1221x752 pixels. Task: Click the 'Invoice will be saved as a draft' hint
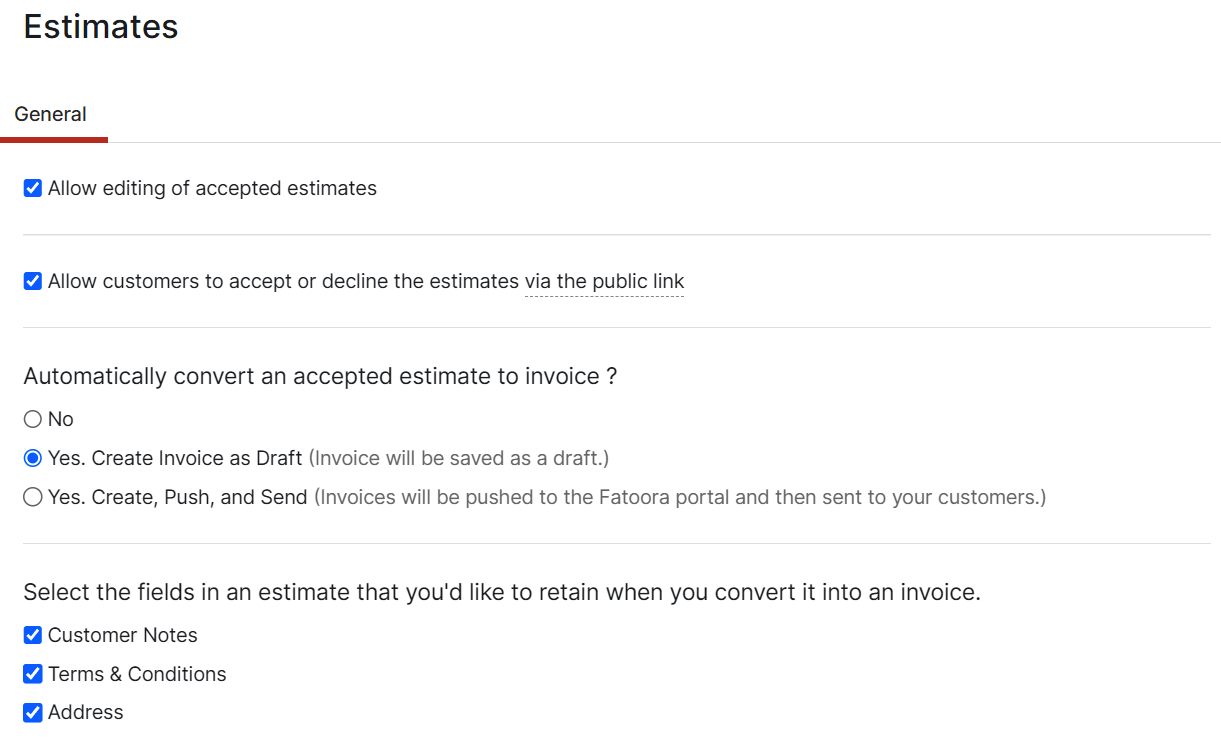point(458,459)
